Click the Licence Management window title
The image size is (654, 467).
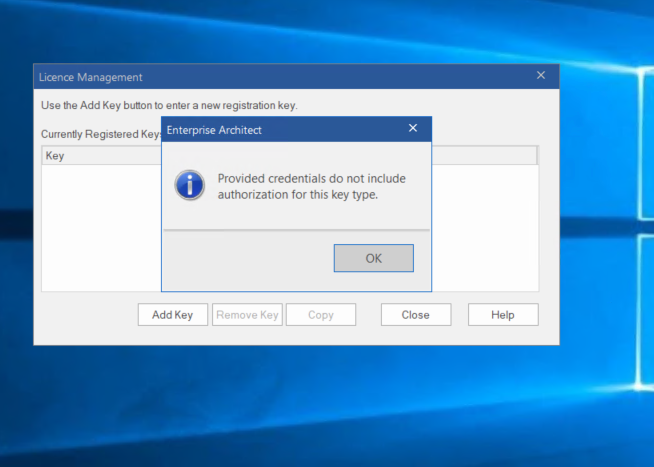click(91, 77)
